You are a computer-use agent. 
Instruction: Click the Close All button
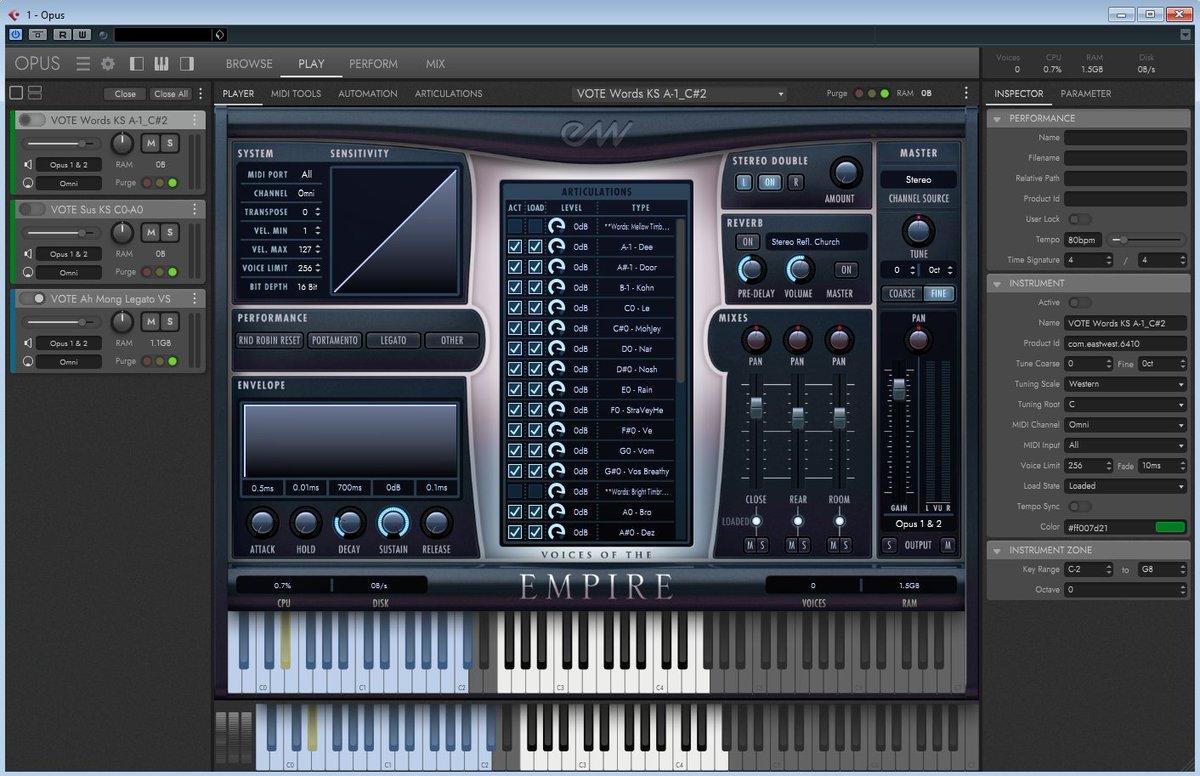point(170,94)
